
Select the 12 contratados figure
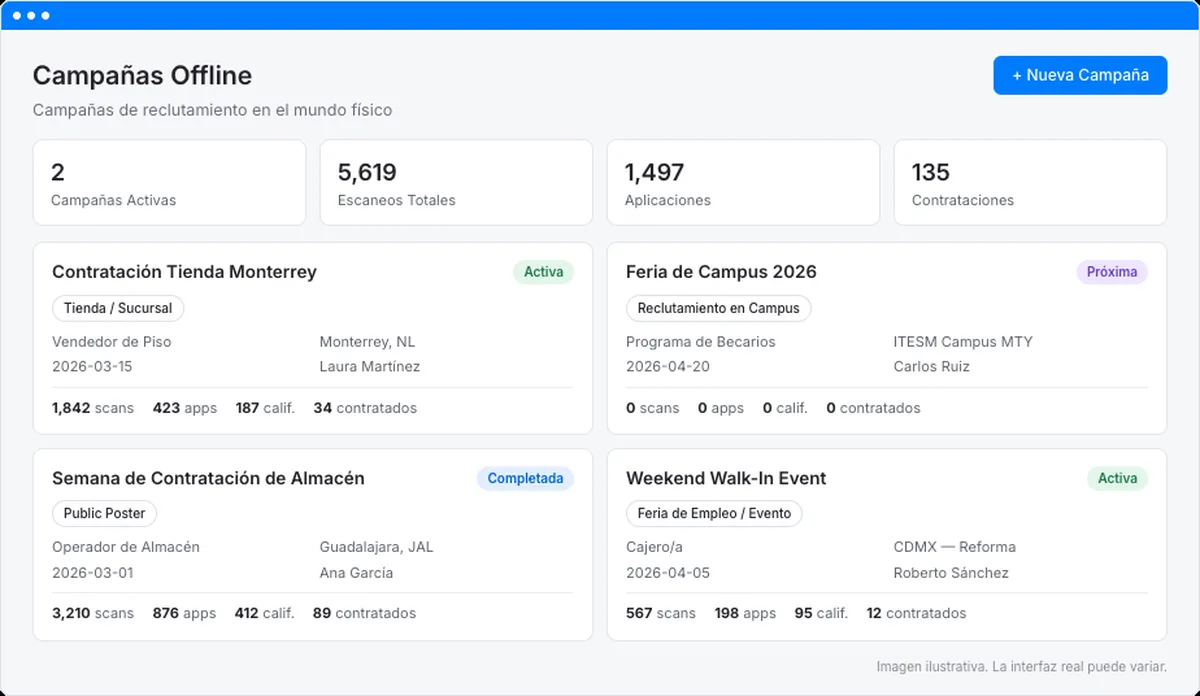917,614
